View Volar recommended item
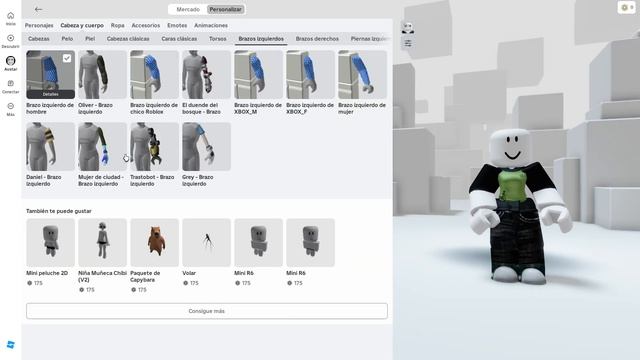The image size is (640, 360). pos(207,242)
